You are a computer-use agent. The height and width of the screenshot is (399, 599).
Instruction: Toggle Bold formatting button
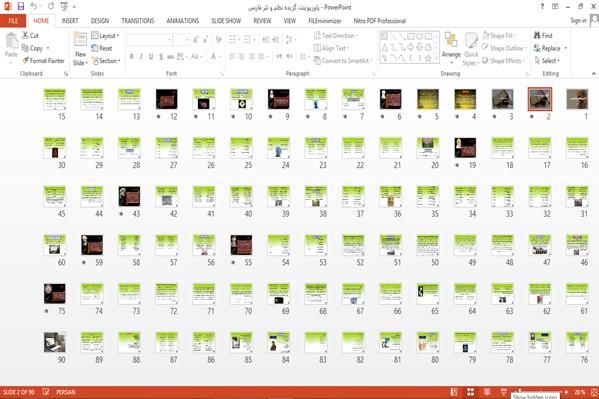coord(131,57)
